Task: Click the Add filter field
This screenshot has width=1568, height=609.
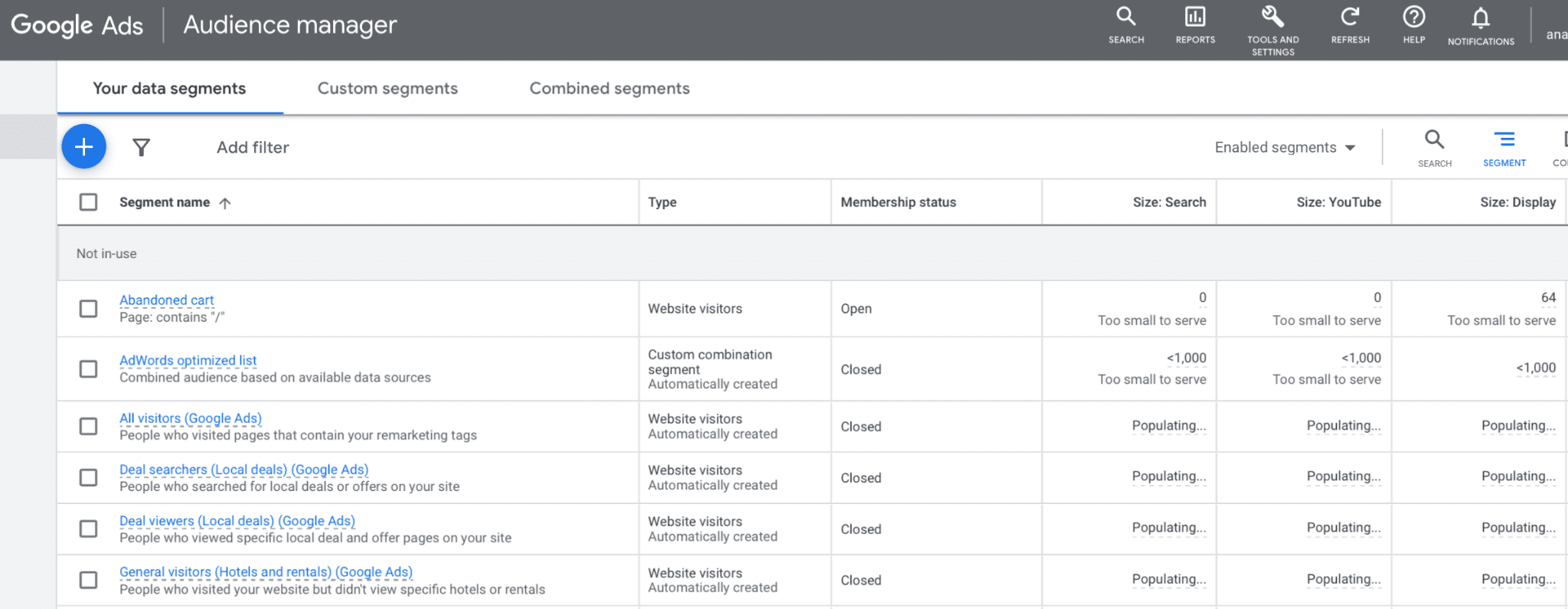Action: tap(253, 147)
